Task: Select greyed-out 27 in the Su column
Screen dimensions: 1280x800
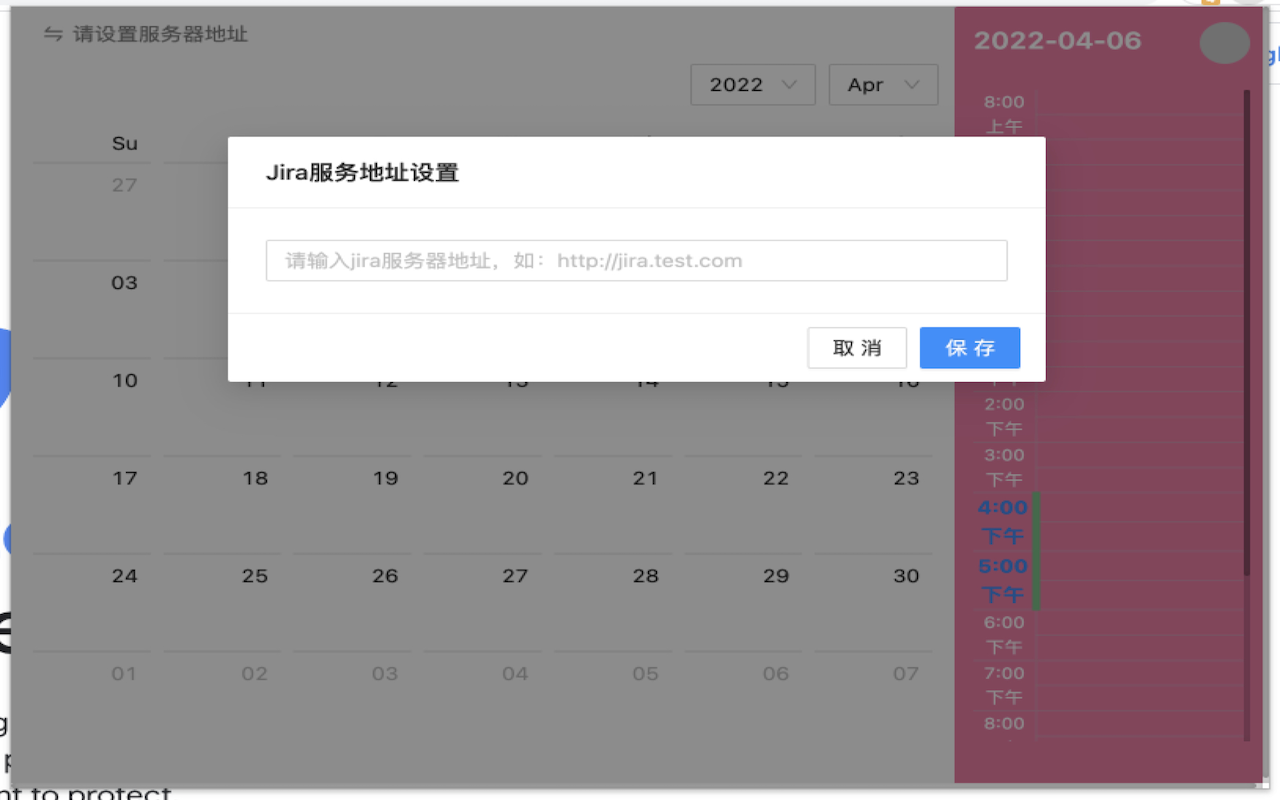Action: [x=124, y=185]
